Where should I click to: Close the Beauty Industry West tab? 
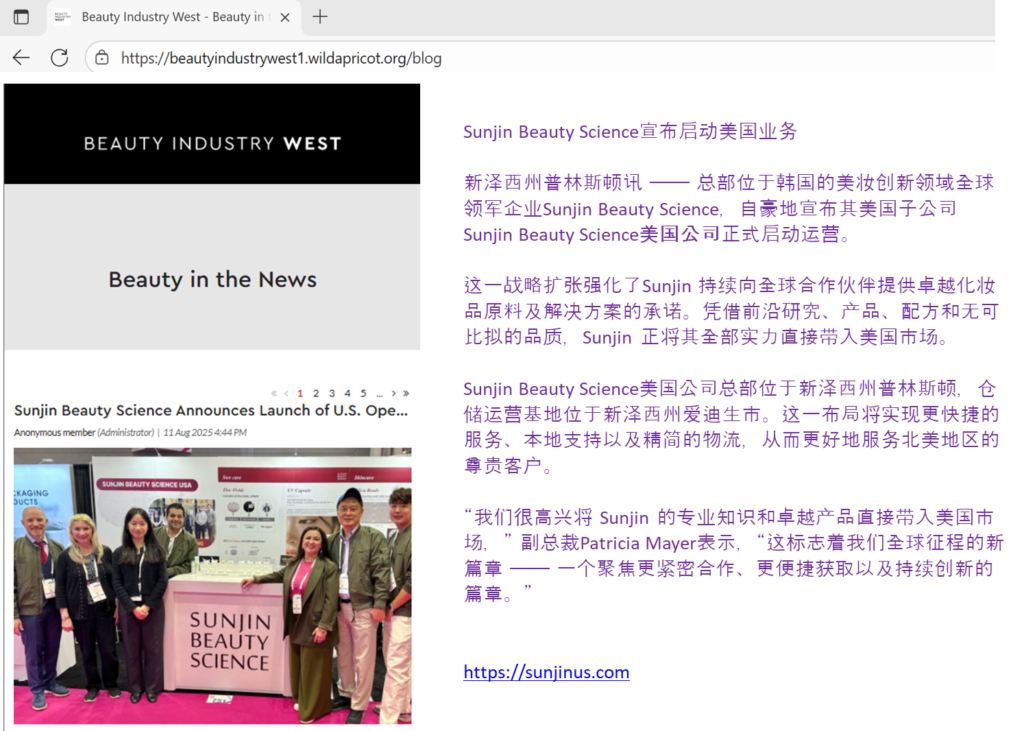285,17
